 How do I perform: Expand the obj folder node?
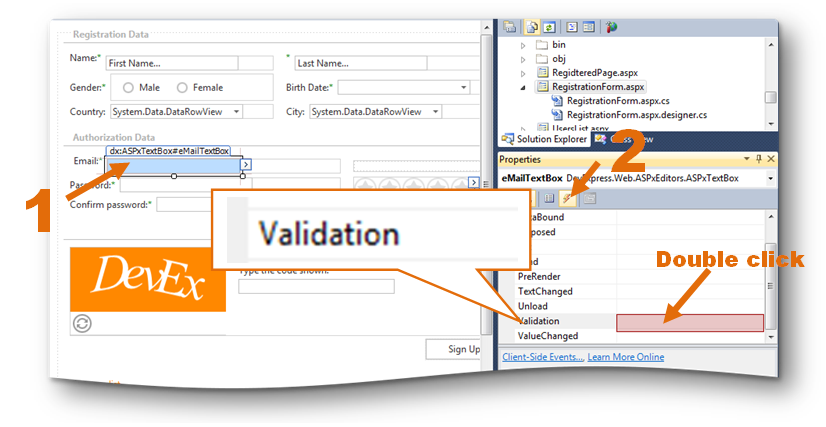click(523, 60)
